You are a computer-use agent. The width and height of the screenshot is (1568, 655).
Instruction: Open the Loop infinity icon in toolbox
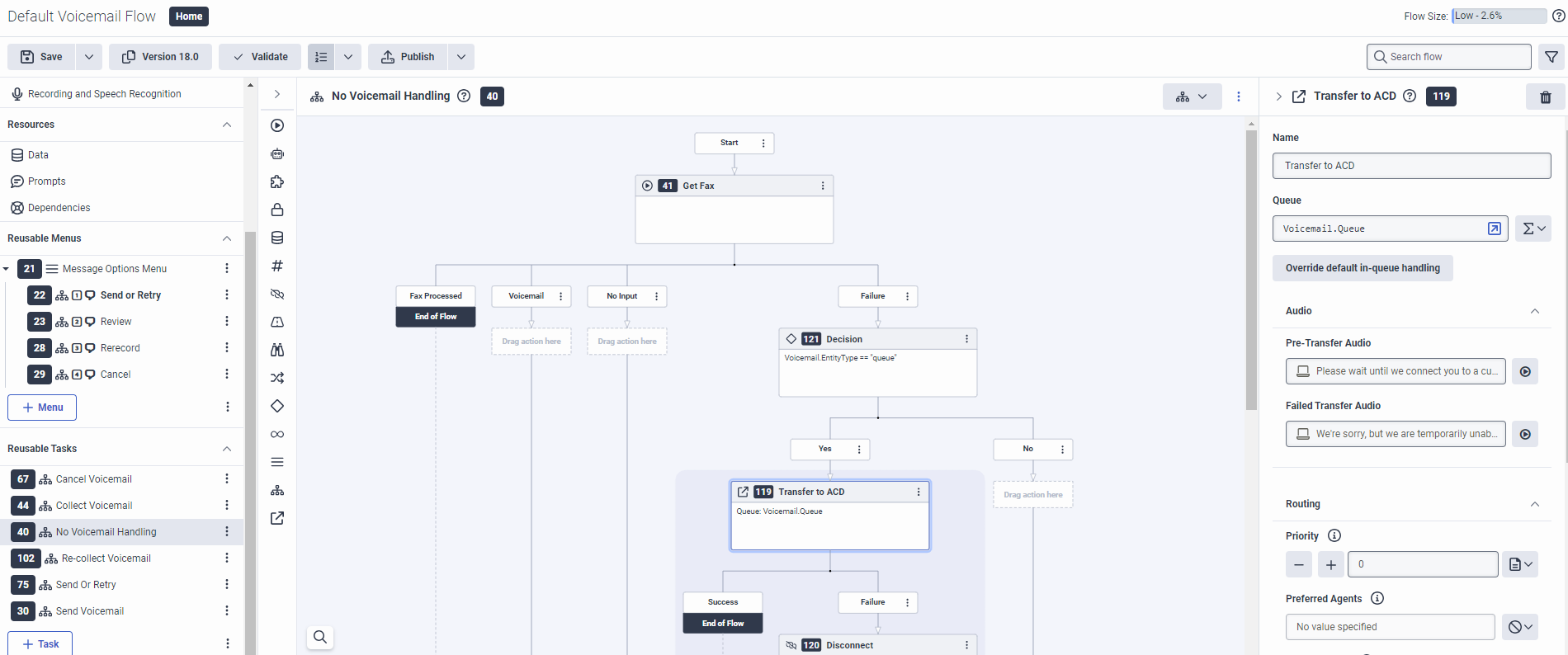tap(277, 434)
